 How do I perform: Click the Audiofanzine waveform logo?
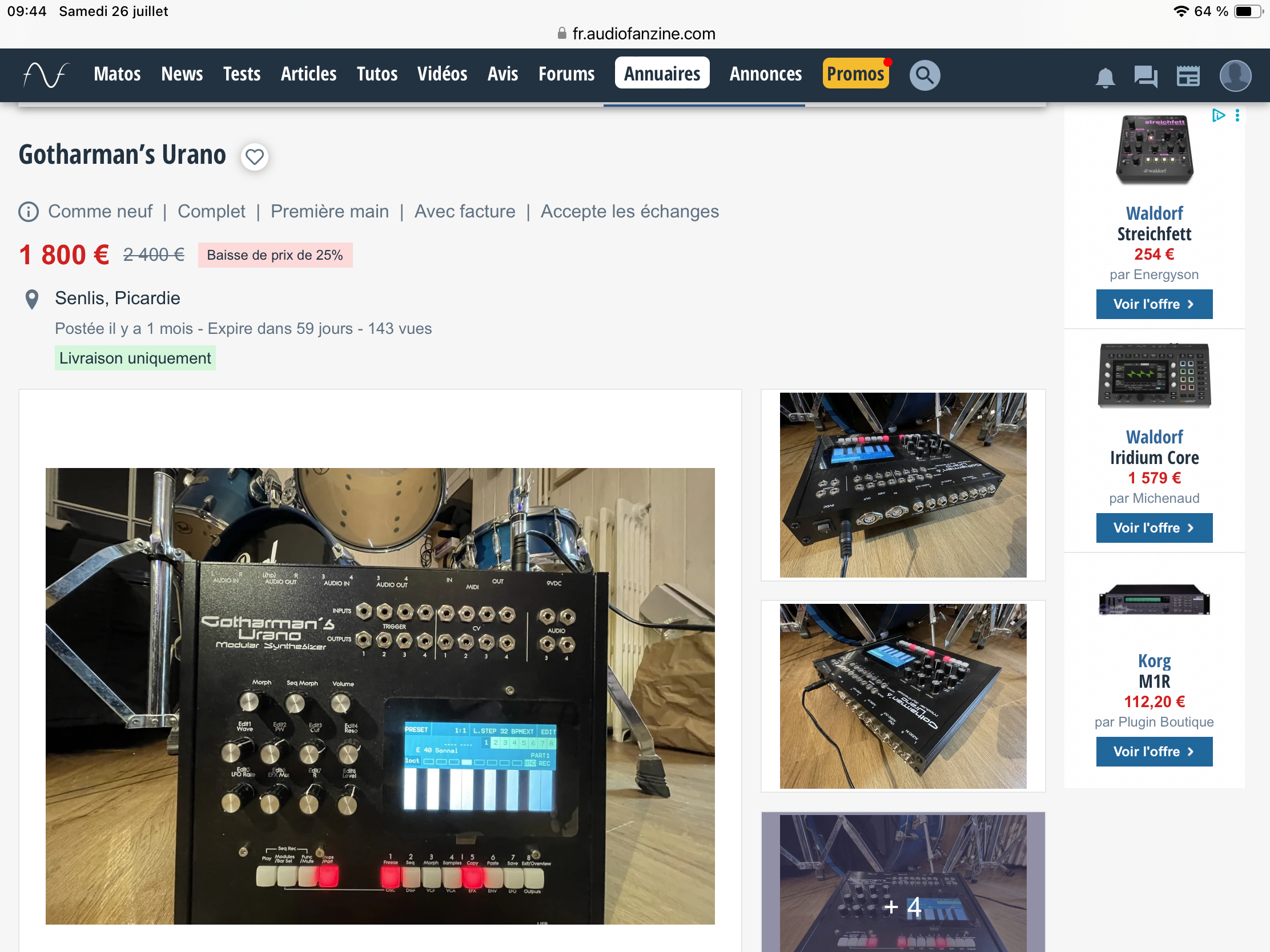(x=46, y=75)
